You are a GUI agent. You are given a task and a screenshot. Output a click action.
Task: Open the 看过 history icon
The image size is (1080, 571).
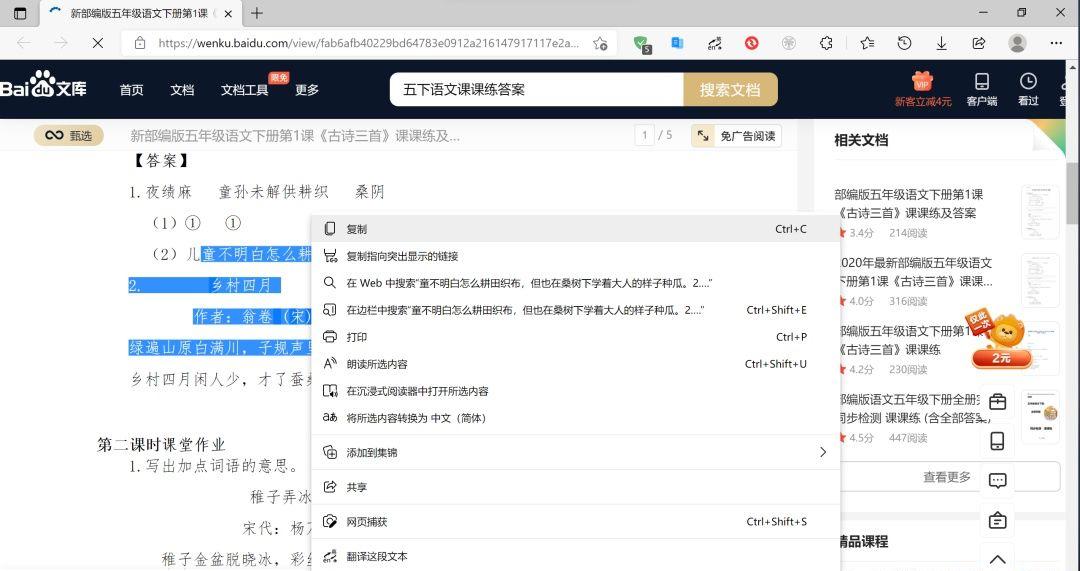tap(1028, 89)
